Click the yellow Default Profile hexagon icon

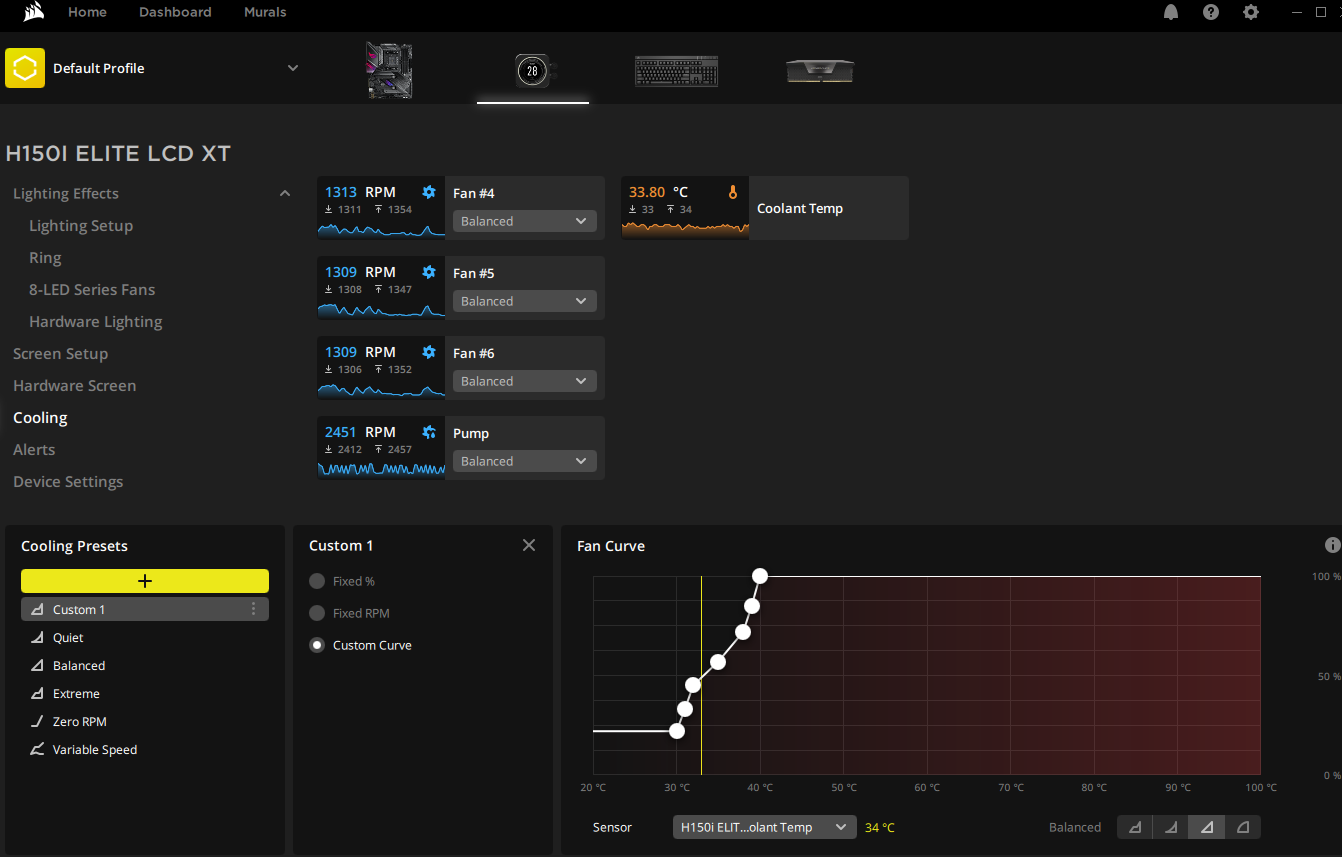[x=25, y=68]
